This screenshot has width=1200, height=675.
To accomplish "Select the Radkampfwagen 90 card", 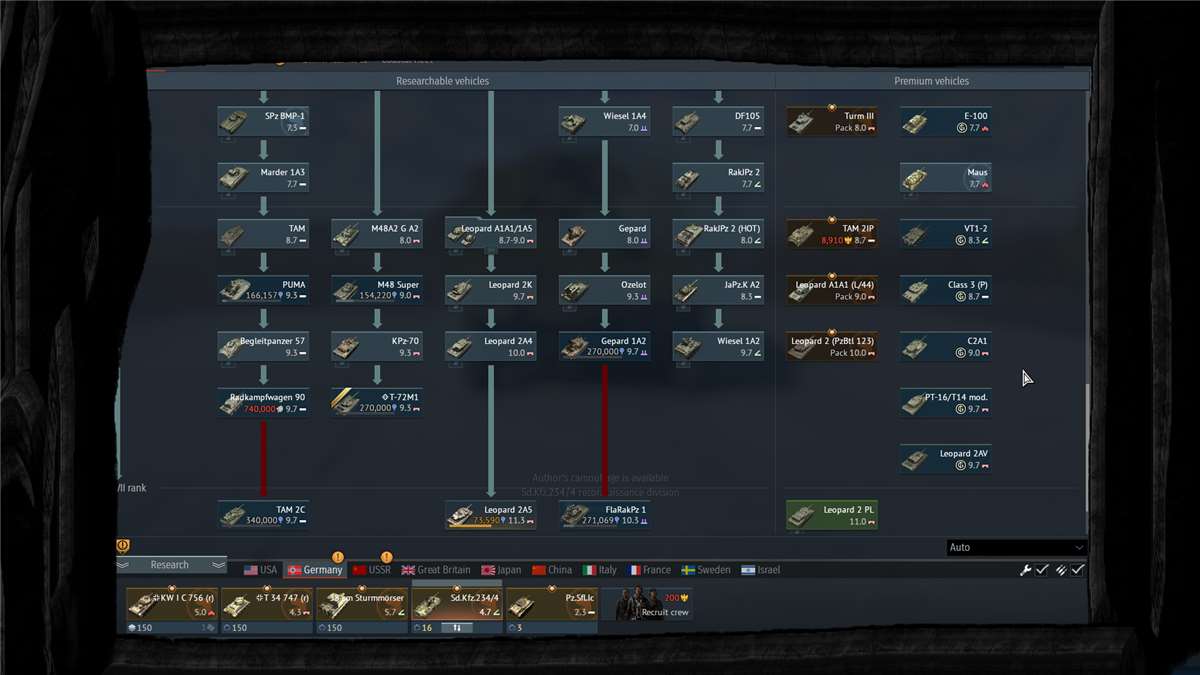I will [x=263, y=403].
